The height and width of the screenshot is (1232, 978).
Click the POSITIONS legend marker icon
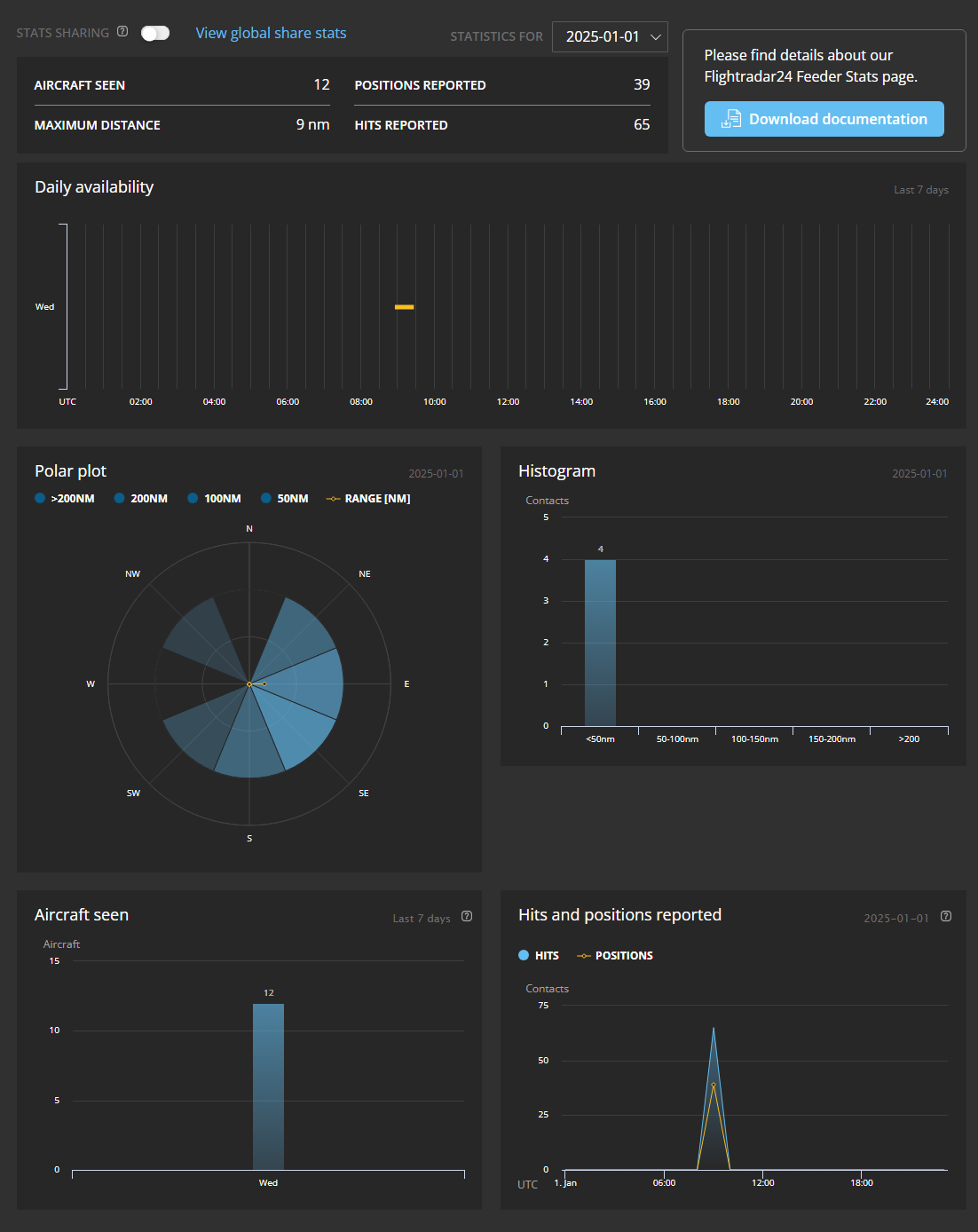coord(583,956)
